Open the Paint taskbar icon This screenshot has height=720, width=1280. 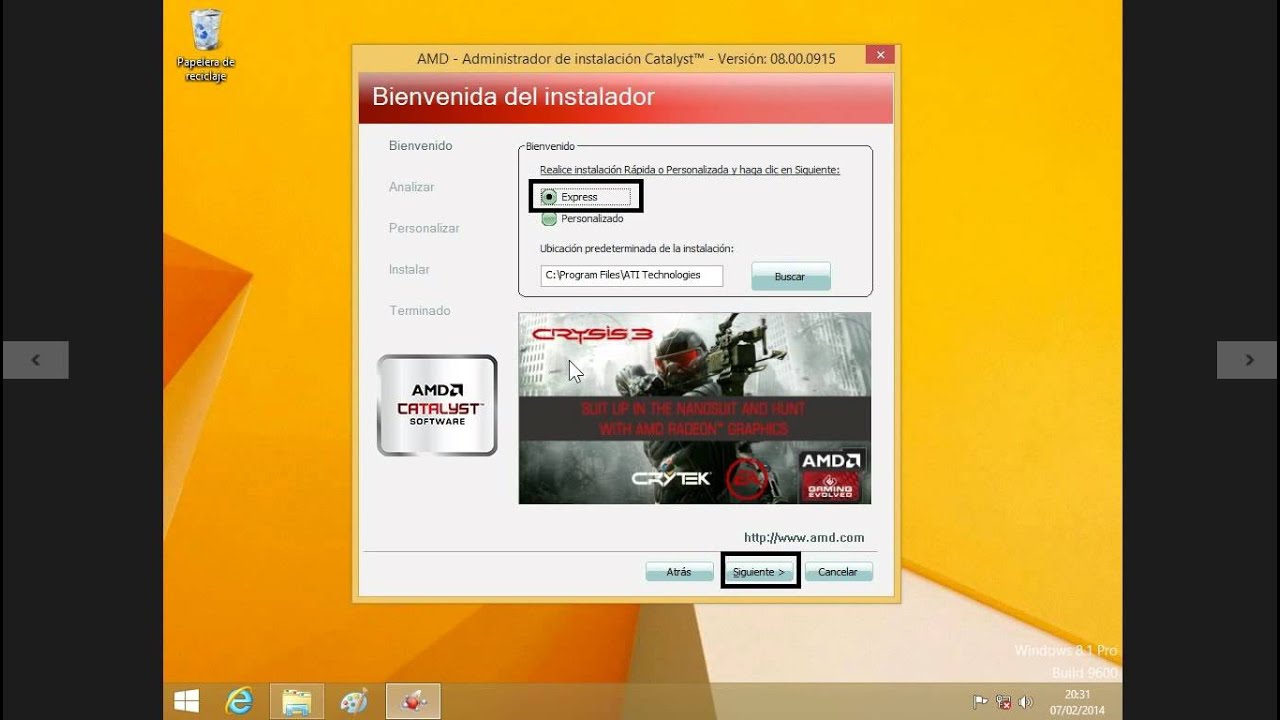click(354, 702)
